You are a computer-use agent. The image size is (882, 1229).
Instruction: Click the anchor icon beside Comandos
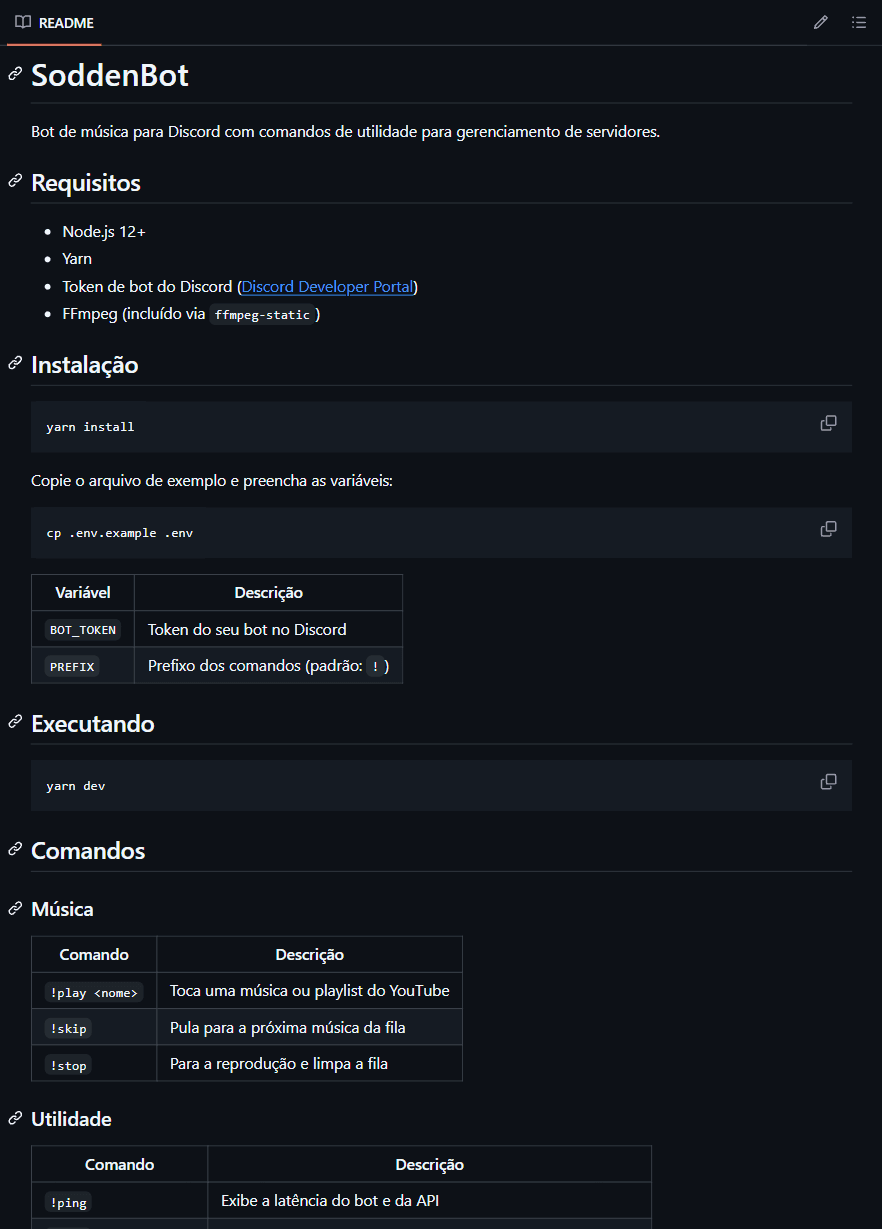tap(15, 849)
